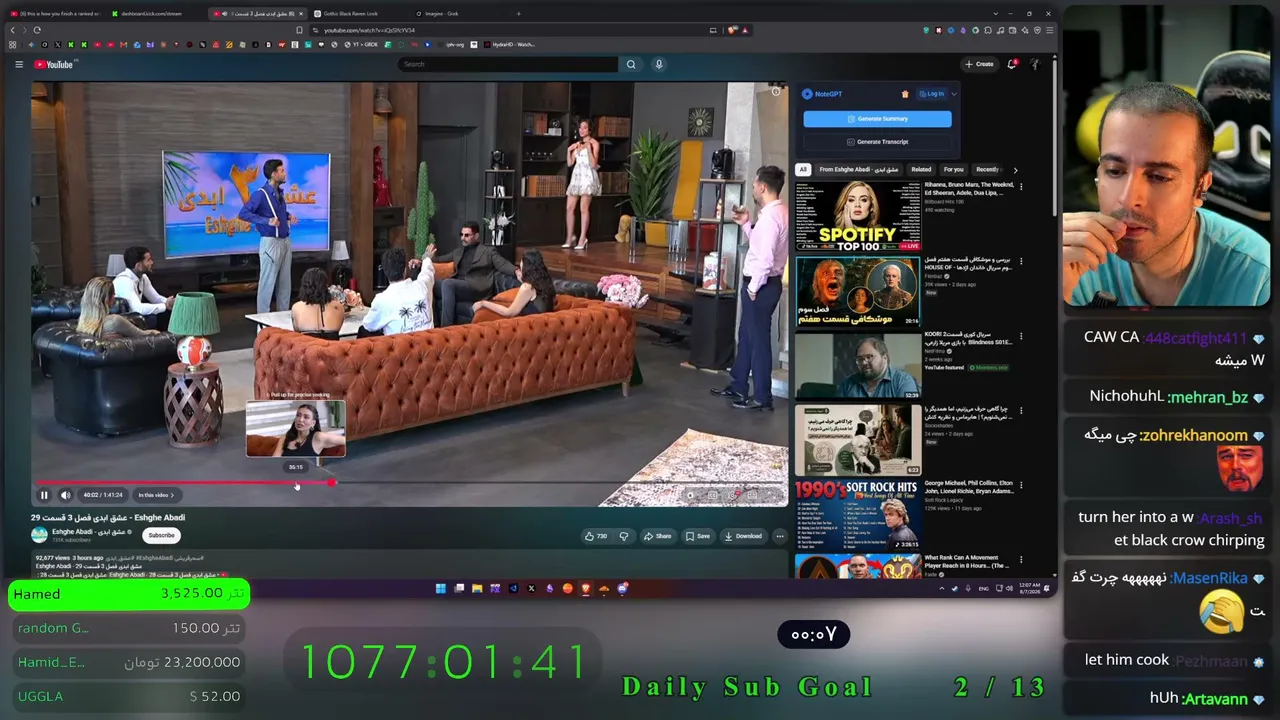Screen dimensions: 1280x720
Task: Click the video progress bar scrubber
Action: [x=331, y=483]
